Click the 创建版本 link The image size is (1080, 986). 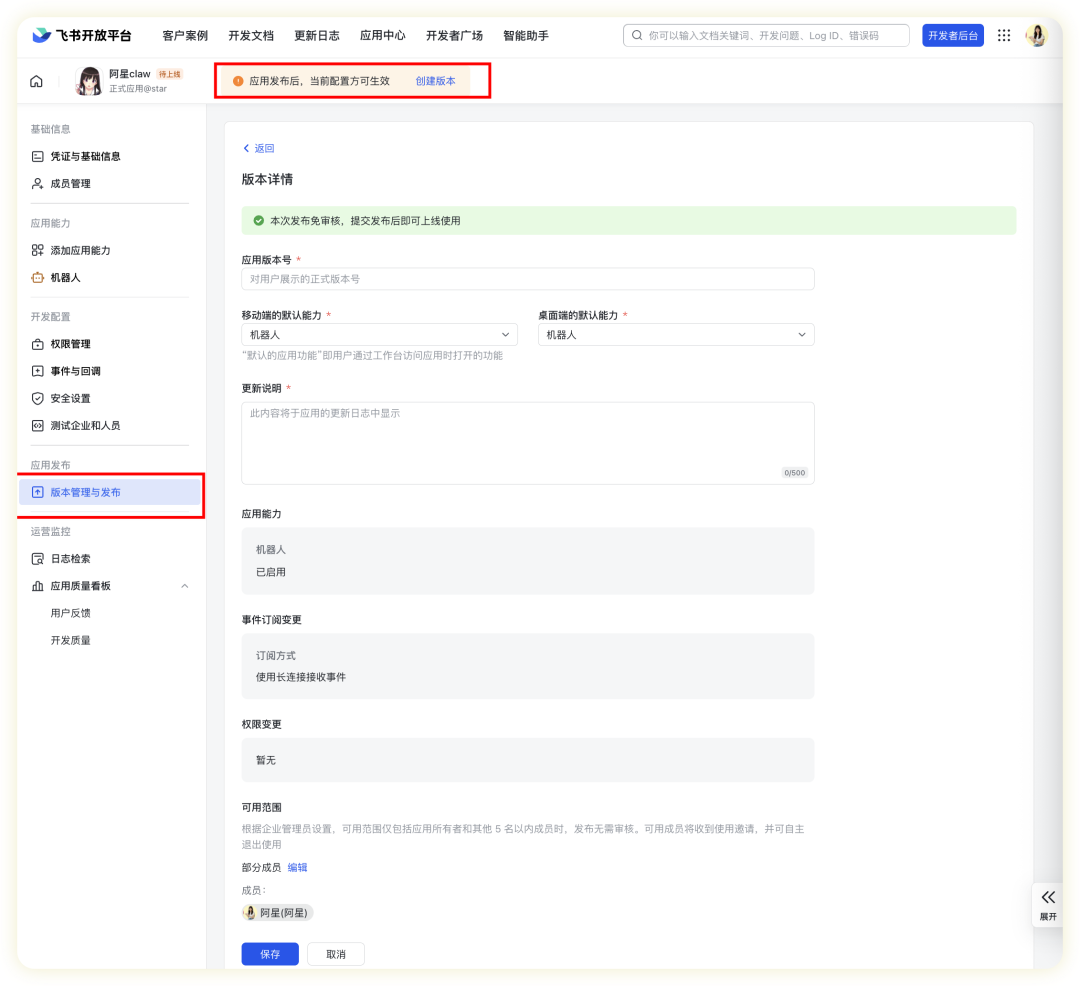tap(435, 81)
